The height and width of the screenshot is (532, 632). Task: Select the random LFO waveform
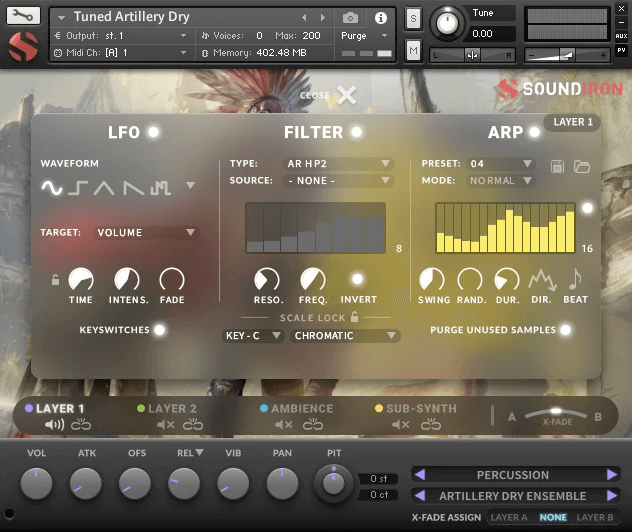[160, 188]
